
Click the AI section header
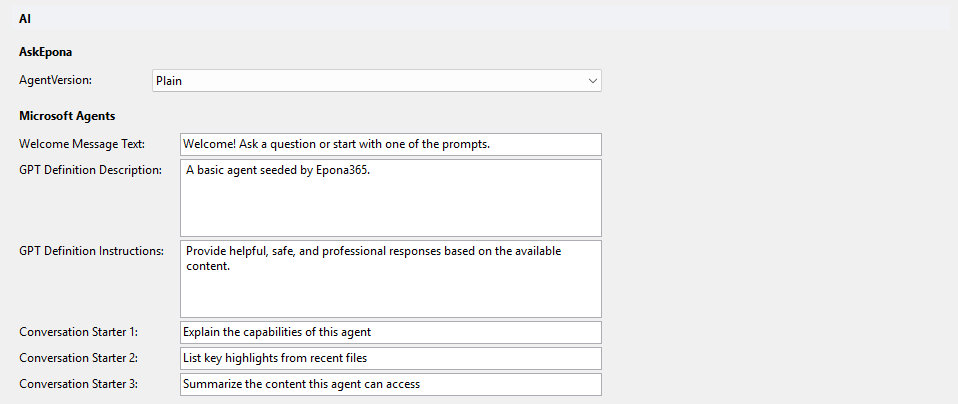pos(480,19)
